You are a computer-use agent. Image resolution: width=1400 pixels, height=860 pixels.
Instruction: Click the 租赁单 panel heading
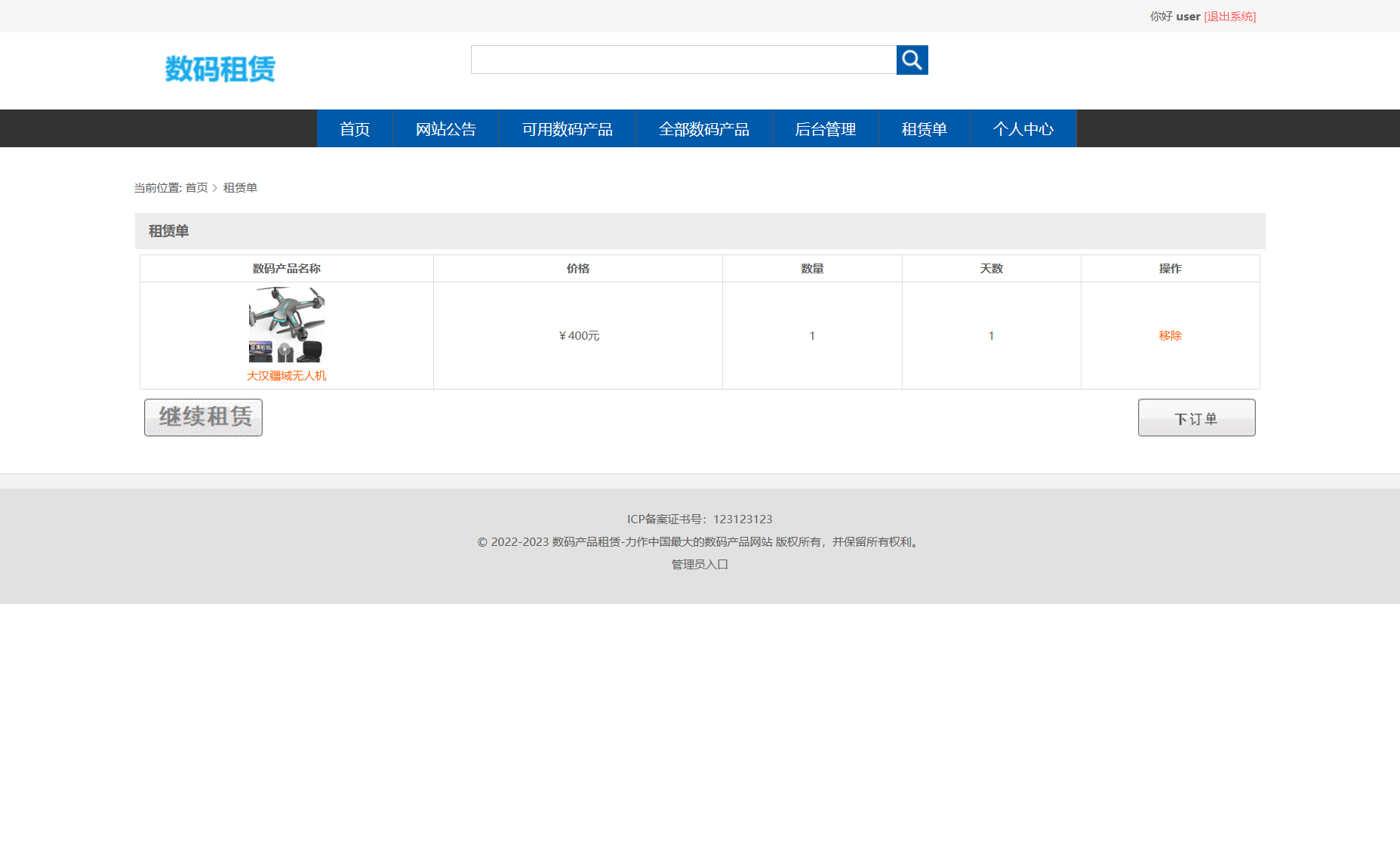[169, 231]
